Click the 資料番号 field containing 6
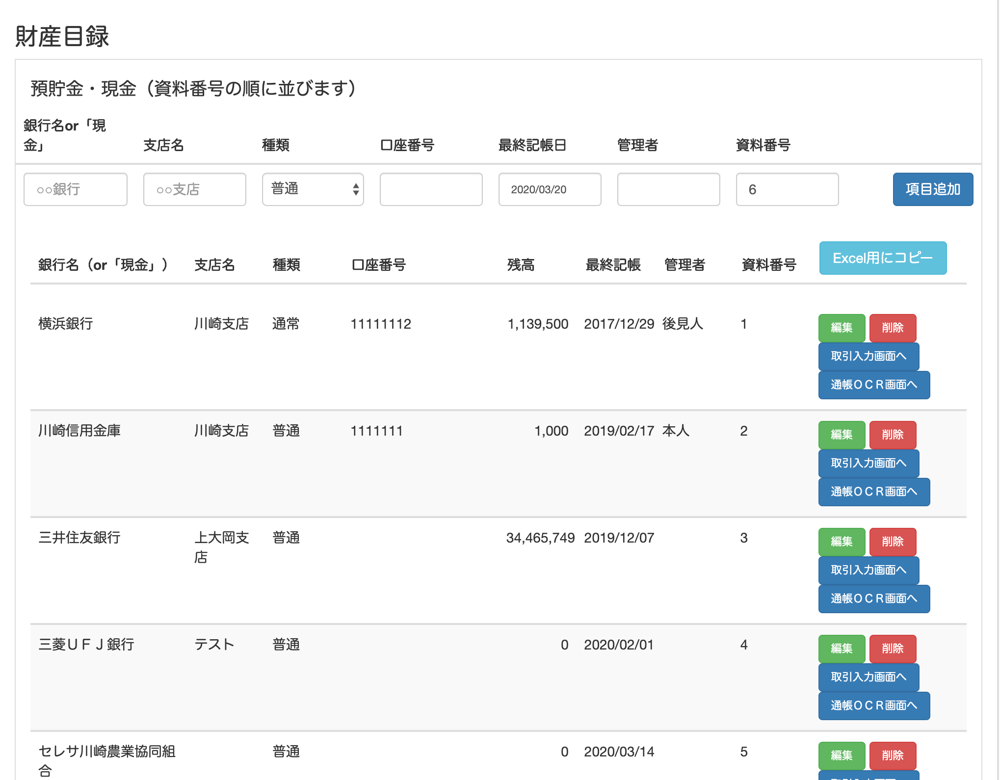The height and width of the screenshot is (780, 1000). pyautogui.click(x=787, y=189)
